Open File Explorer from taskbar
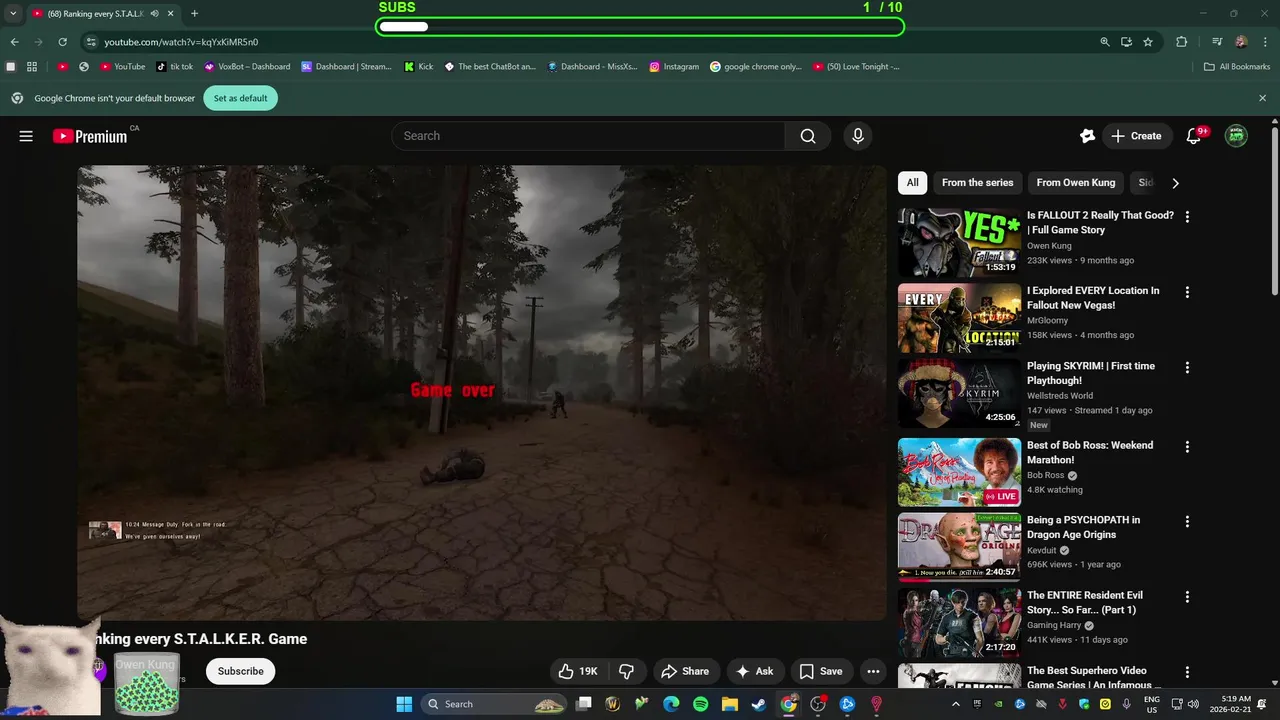The height and width of the screenshot is (720, 1280). point(730,704)
